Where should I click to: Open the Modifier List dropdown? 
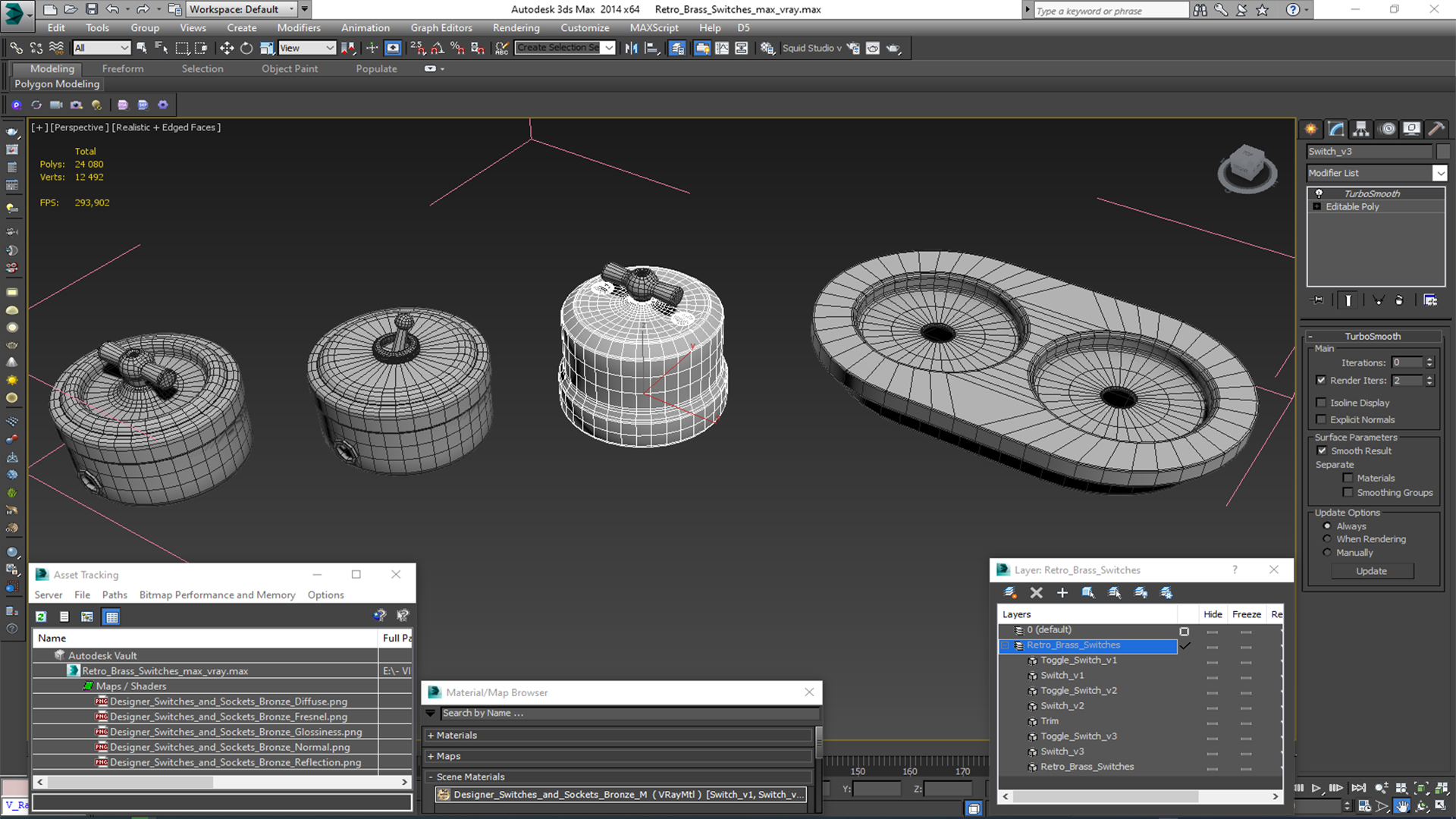[1439, 173]
